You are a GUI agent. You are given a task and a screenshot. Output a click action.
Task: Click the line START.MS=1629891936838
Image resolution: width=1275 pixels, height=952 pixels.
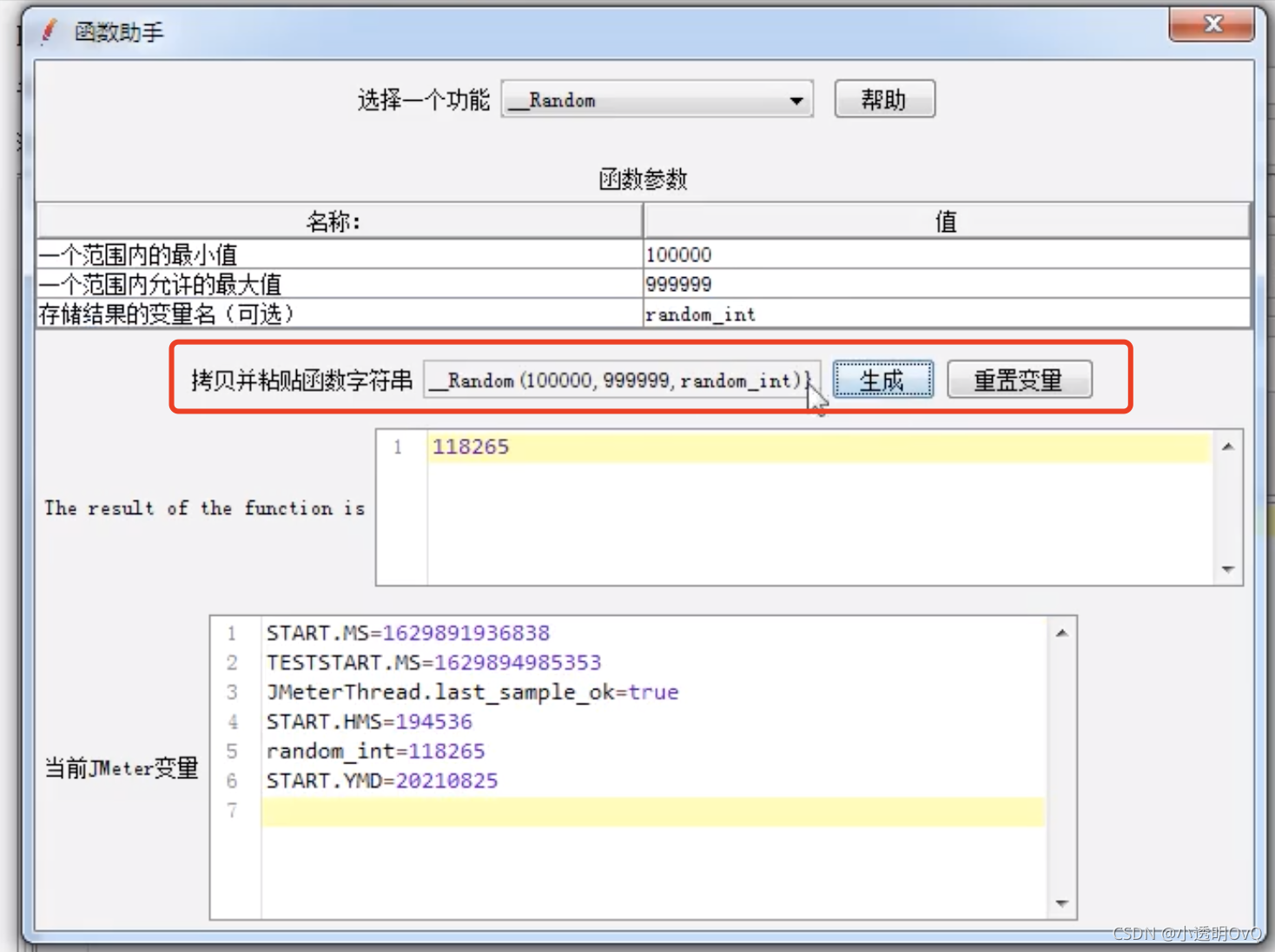coord(408,633)
